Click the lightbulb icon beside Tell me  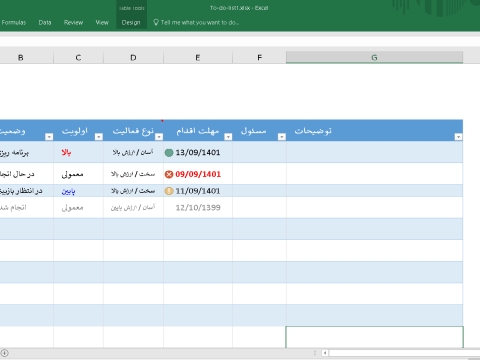pos(156,22)
